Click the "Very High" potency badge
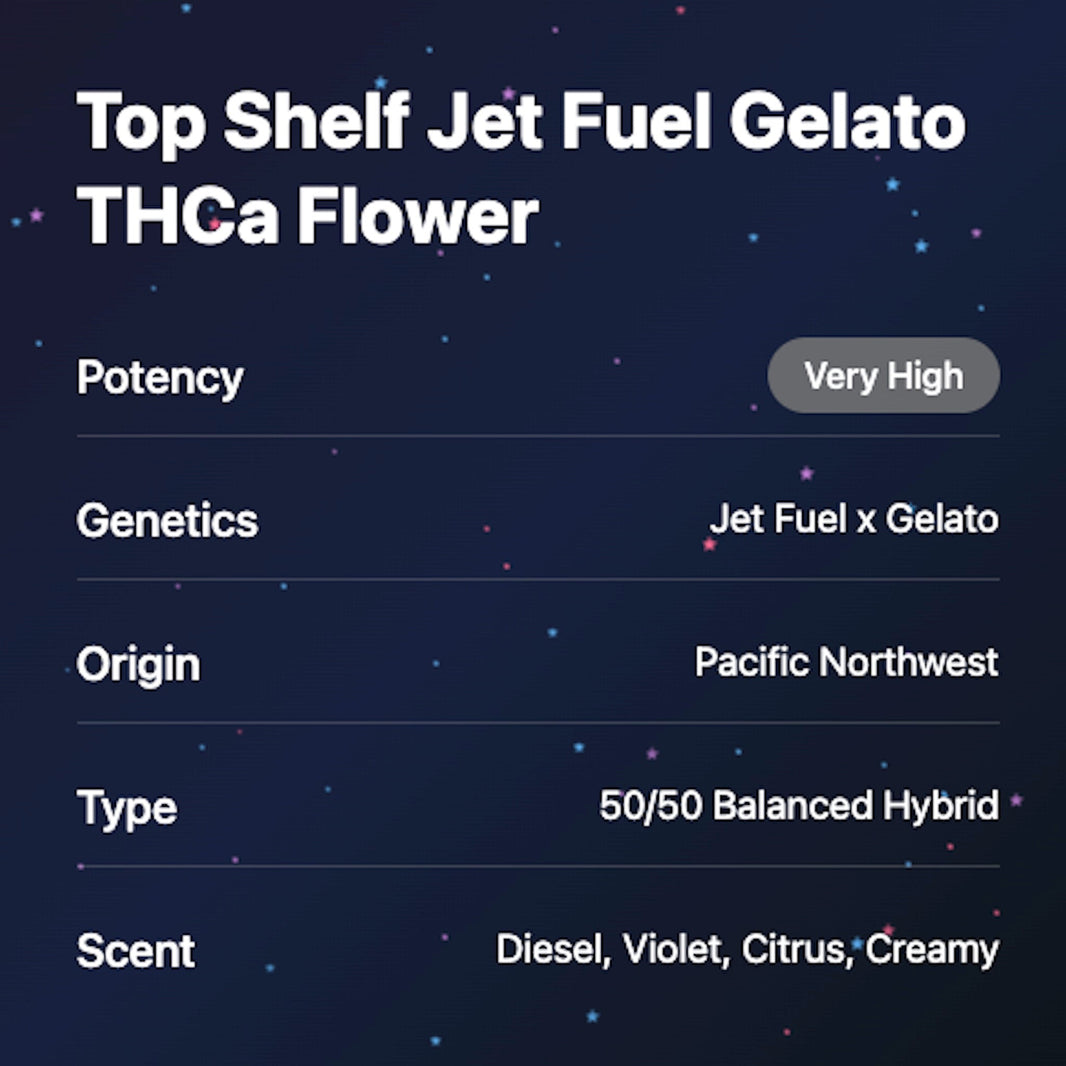The height and width of the screenshot is (1066, 1066). (x=883, y=376)
